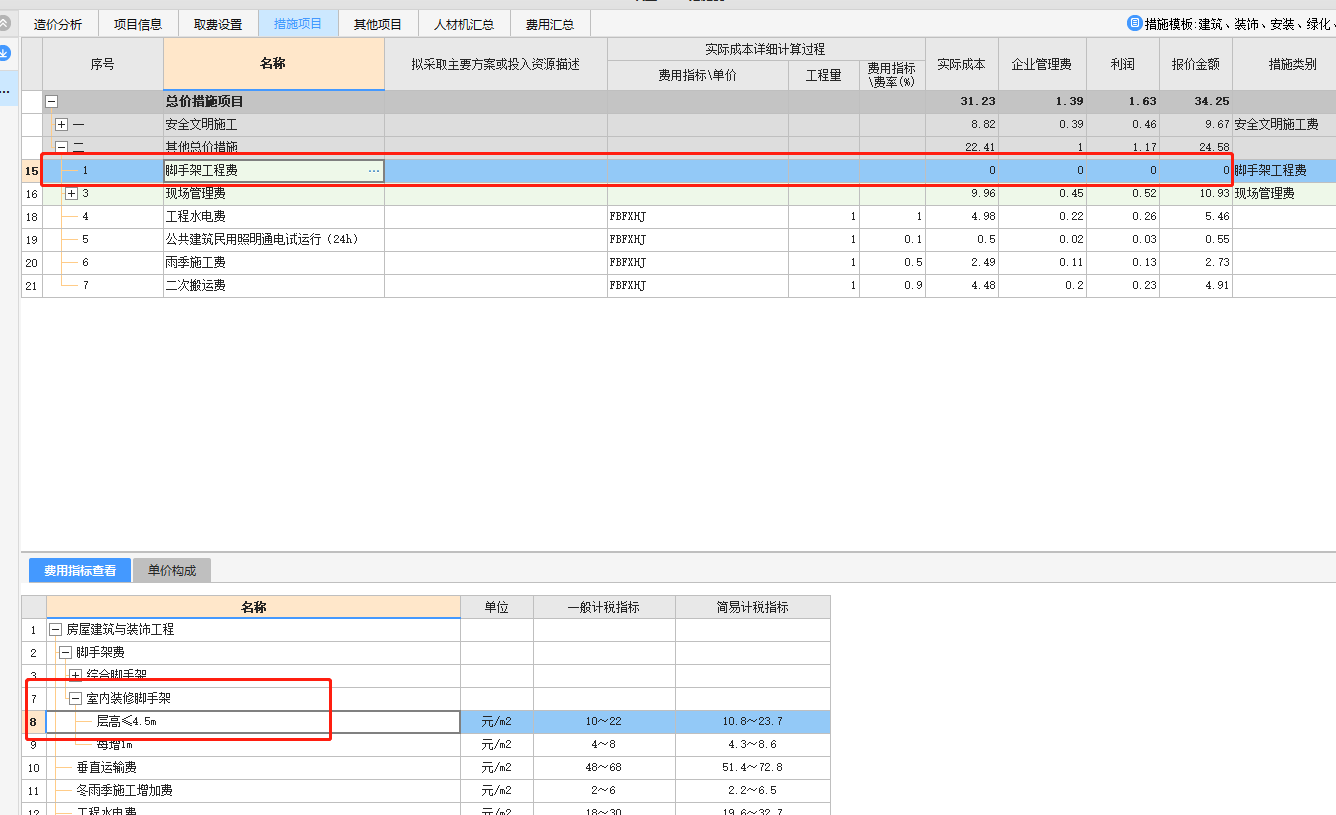Click the 序号 column header
1336x815 pixels.
coord(103,64)
